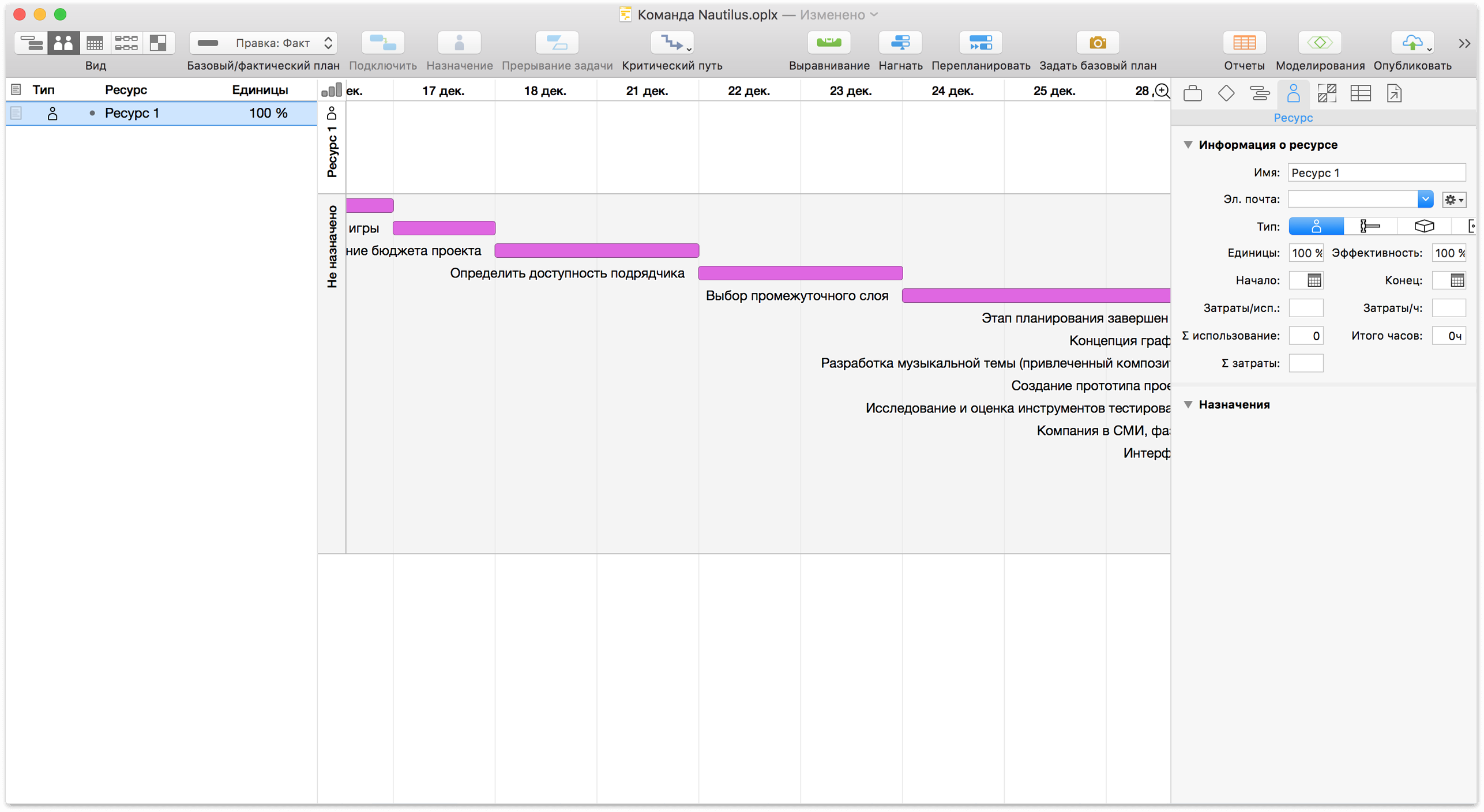Click the Подключить toolbar icon

383,43
